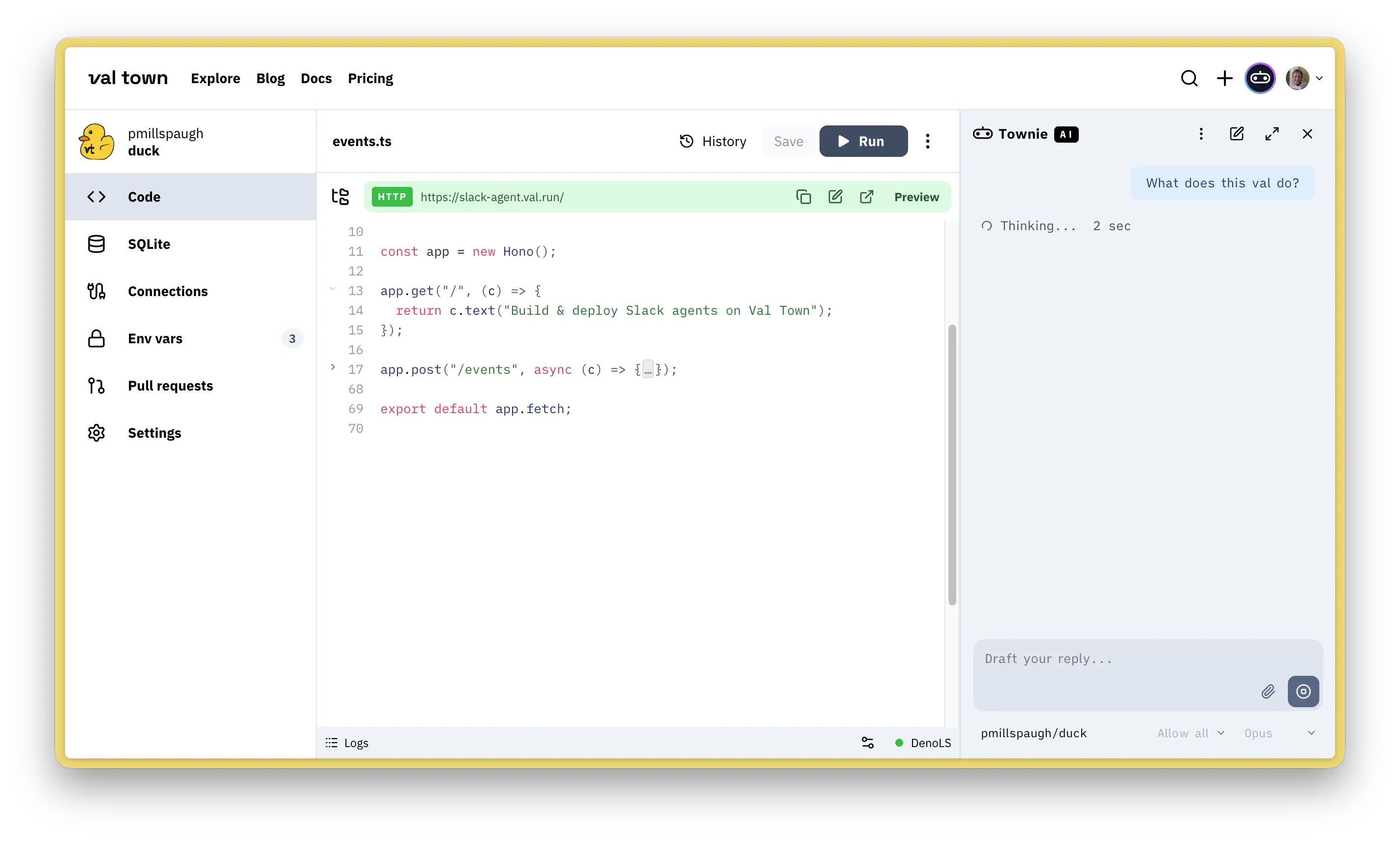Go to the val town home logo
1400x841 pixels.
(x=128, y=78)
